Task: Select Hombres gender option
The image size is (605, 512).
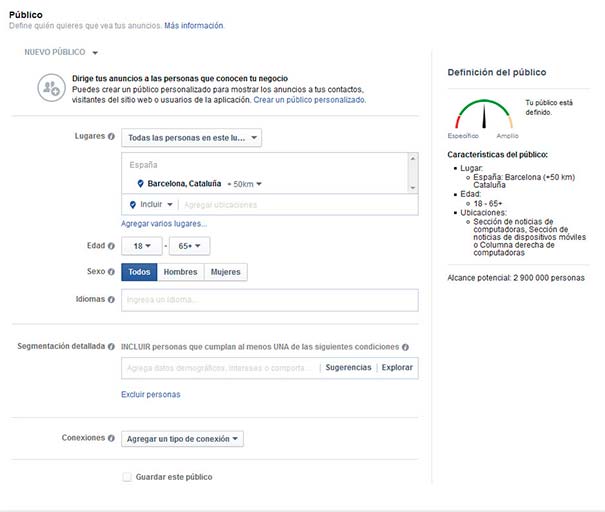Action: (181, 272)
